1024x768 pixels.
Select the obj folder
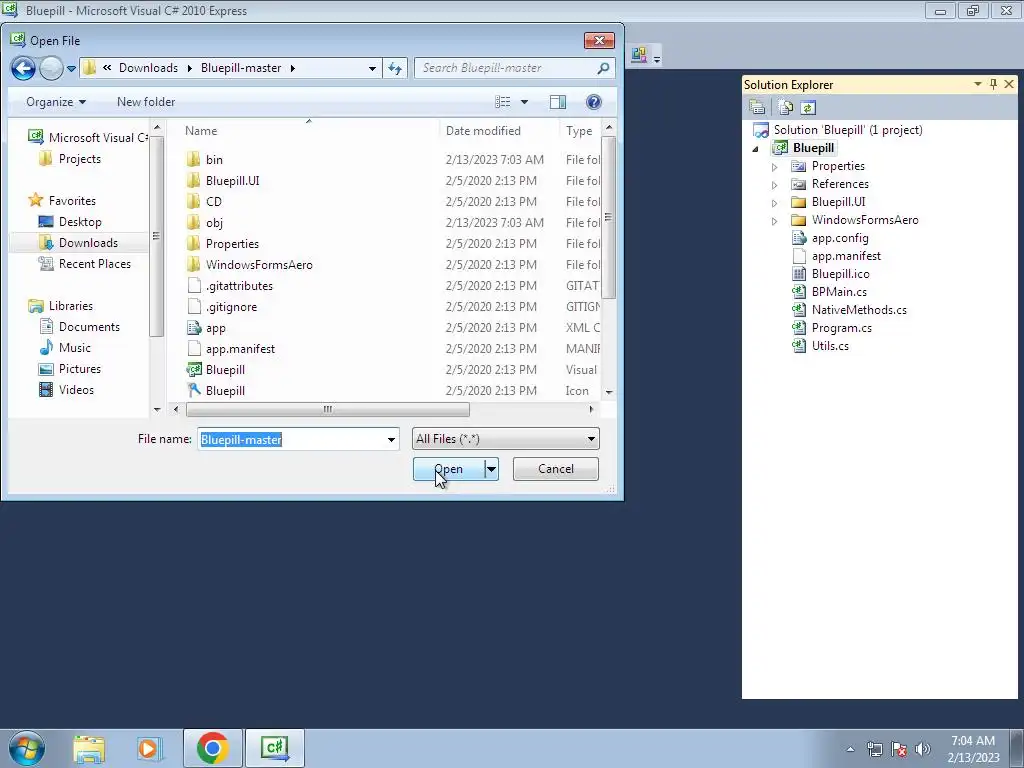pos(205,223)
